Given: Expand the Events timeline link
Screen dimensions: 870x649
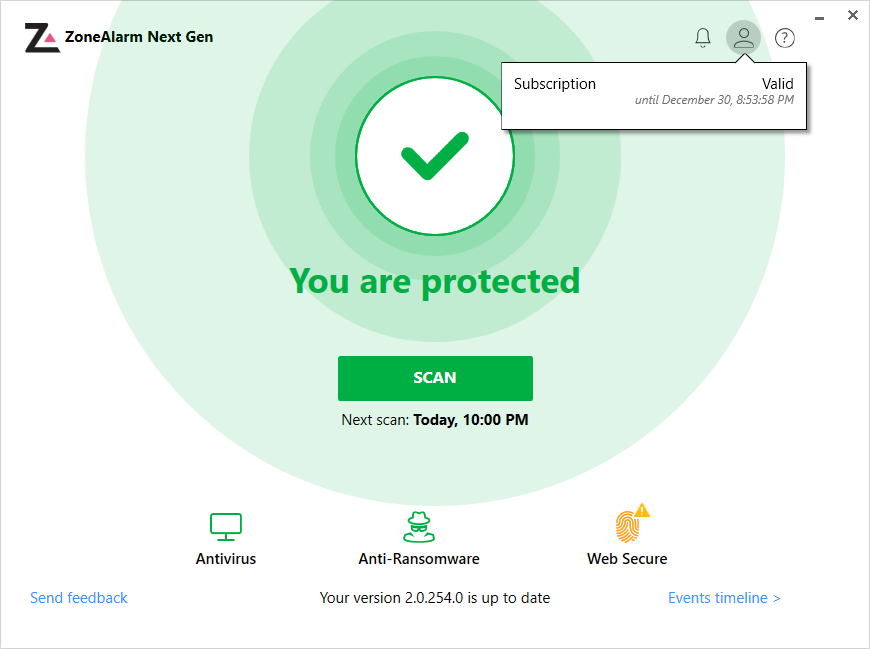Looking at the screenshot, I should pyautogui.click(x=724, y=598).
